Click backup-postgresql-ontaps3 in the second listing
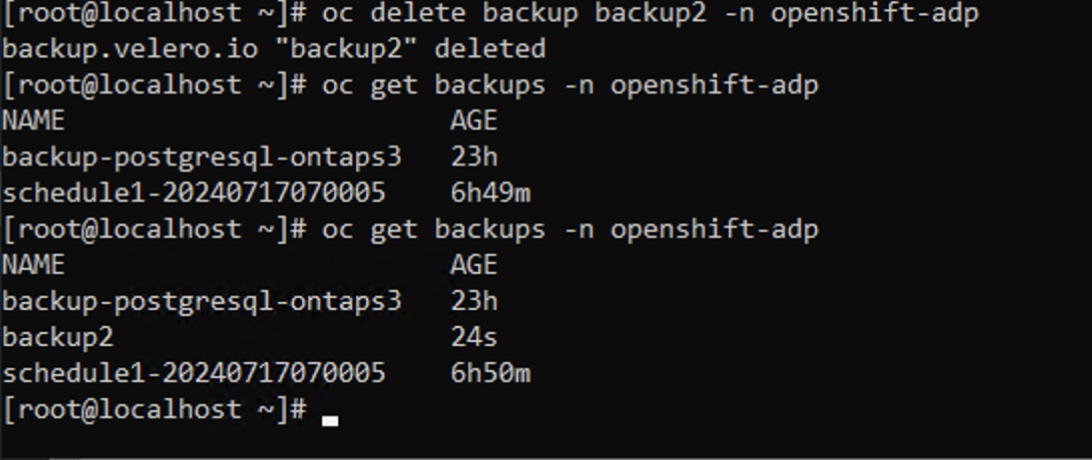The height and width of the screenshot is (460, 1092). 202,301
